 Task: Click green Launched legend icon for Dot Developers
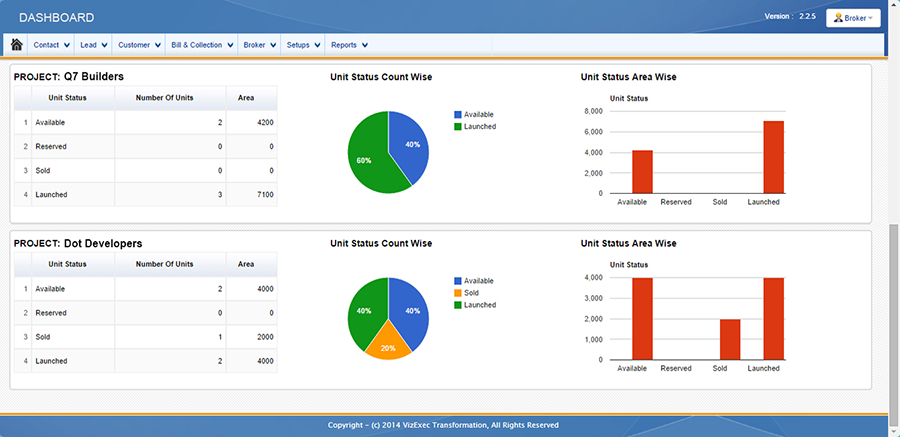tap(458, 305)
